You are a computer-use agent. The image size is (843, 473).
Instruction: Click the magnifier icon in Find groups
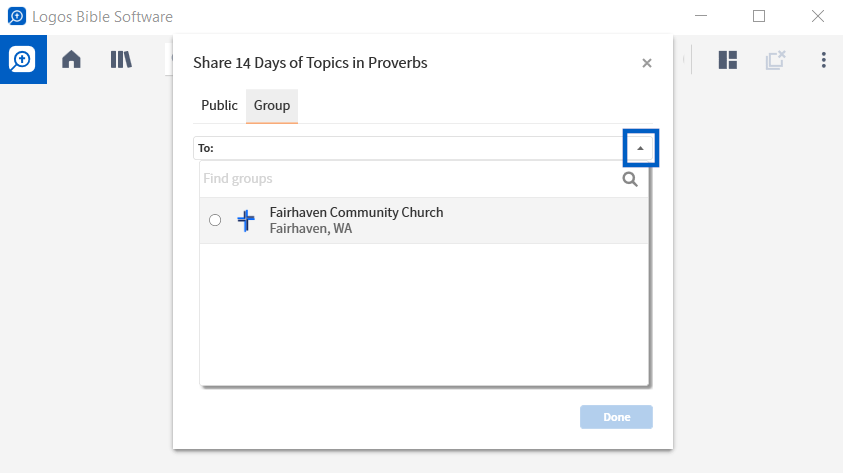pyautogui.click(x=630, y=179)
